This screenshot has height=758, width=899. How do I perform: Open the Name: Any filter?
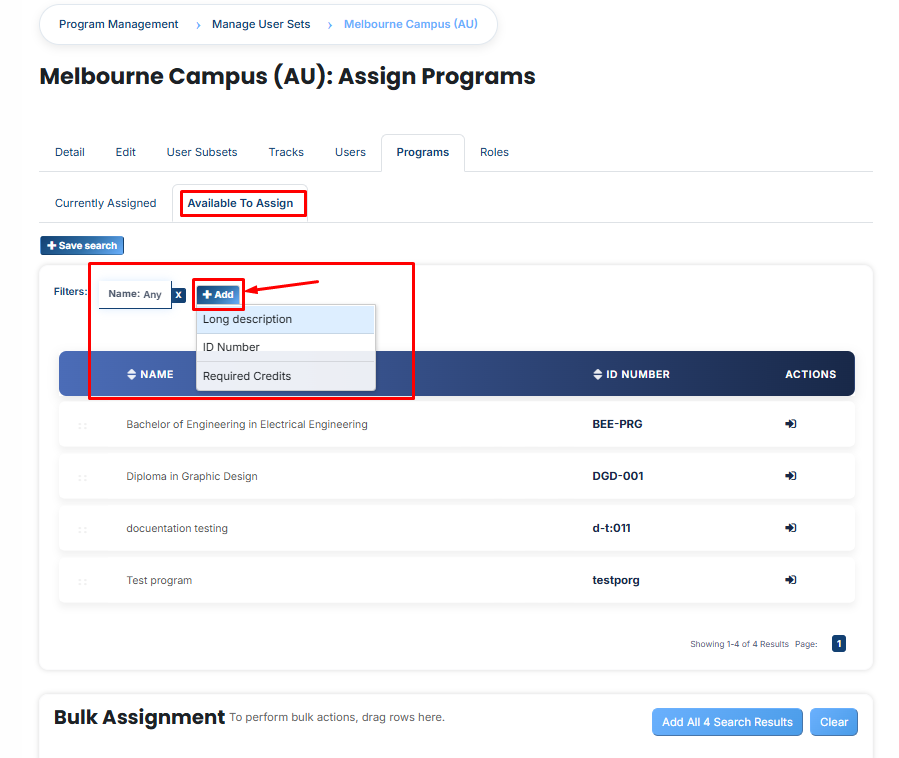(135, 294)
